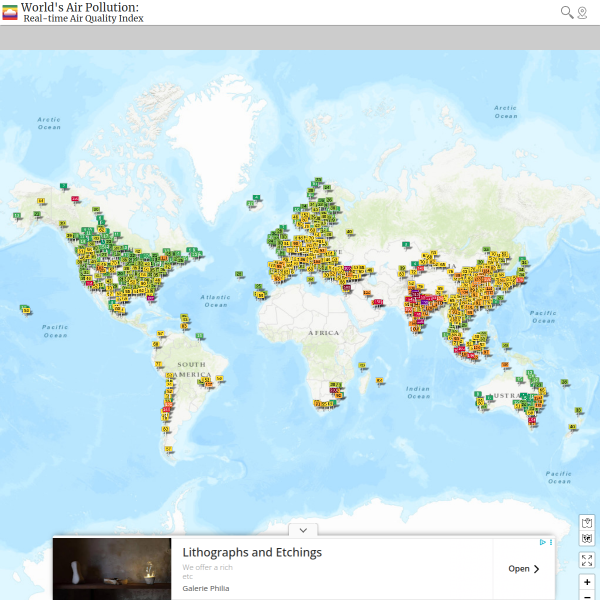
Task: Select the green marker in mid-Atlantic Azores
Action: coord(239,274)
